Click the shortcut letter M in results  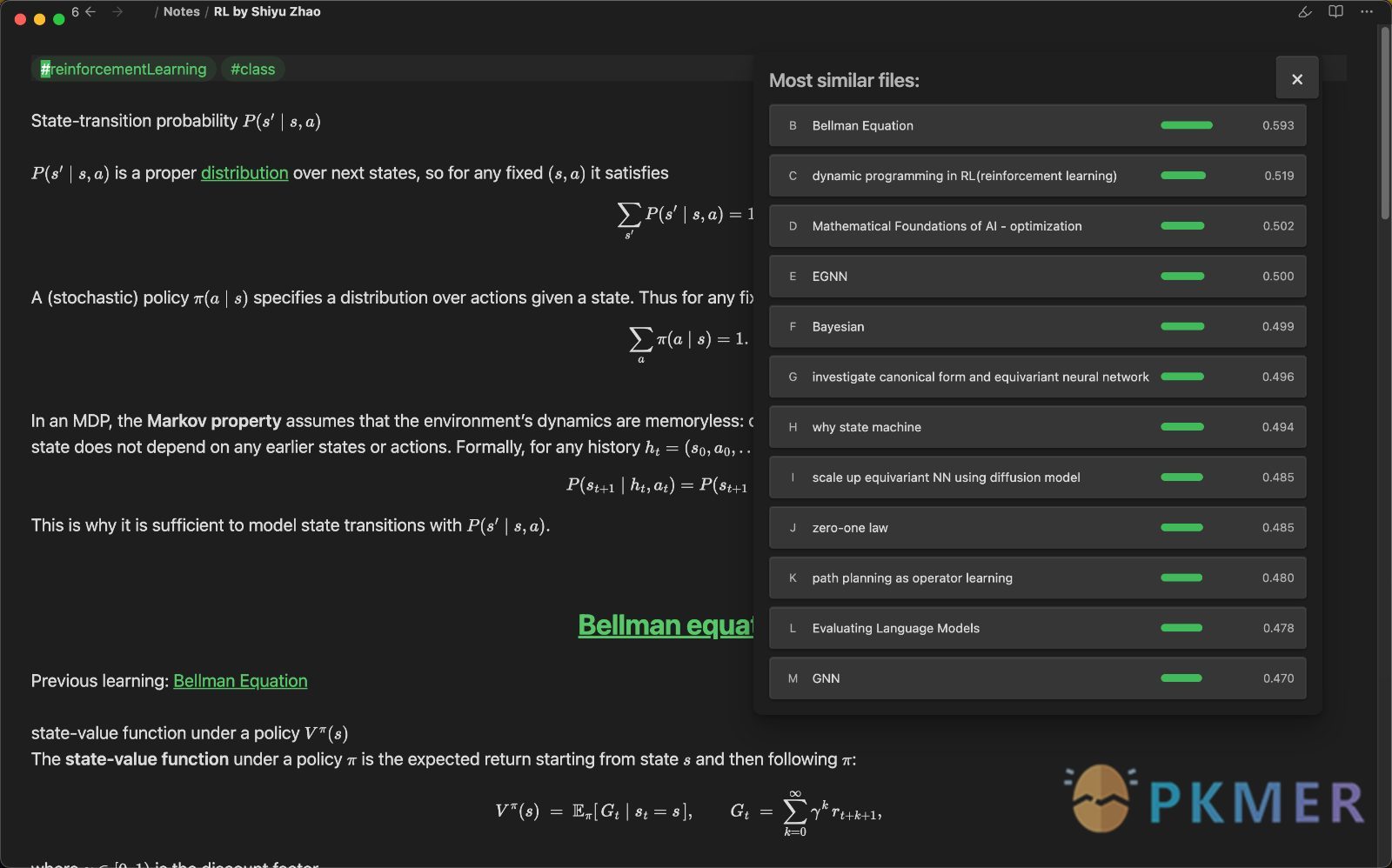coord(793,678)
